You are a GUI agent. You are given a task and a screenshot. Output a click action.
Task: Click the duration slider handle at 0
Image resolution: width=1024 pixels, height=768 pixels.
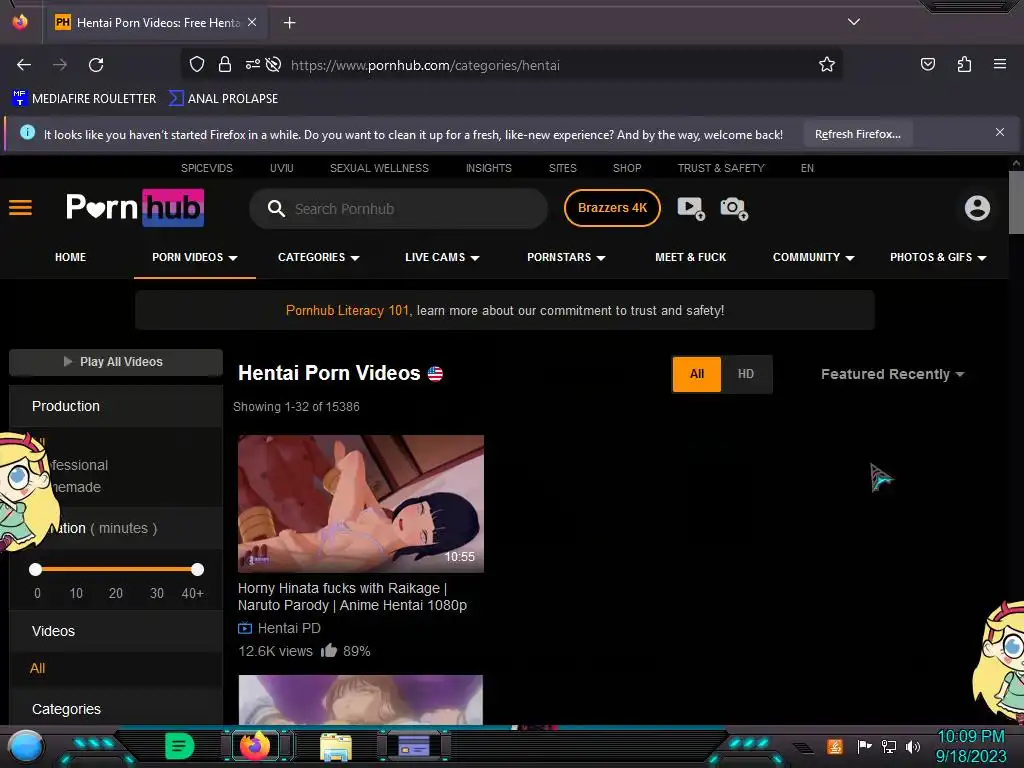tap(36, 569)
